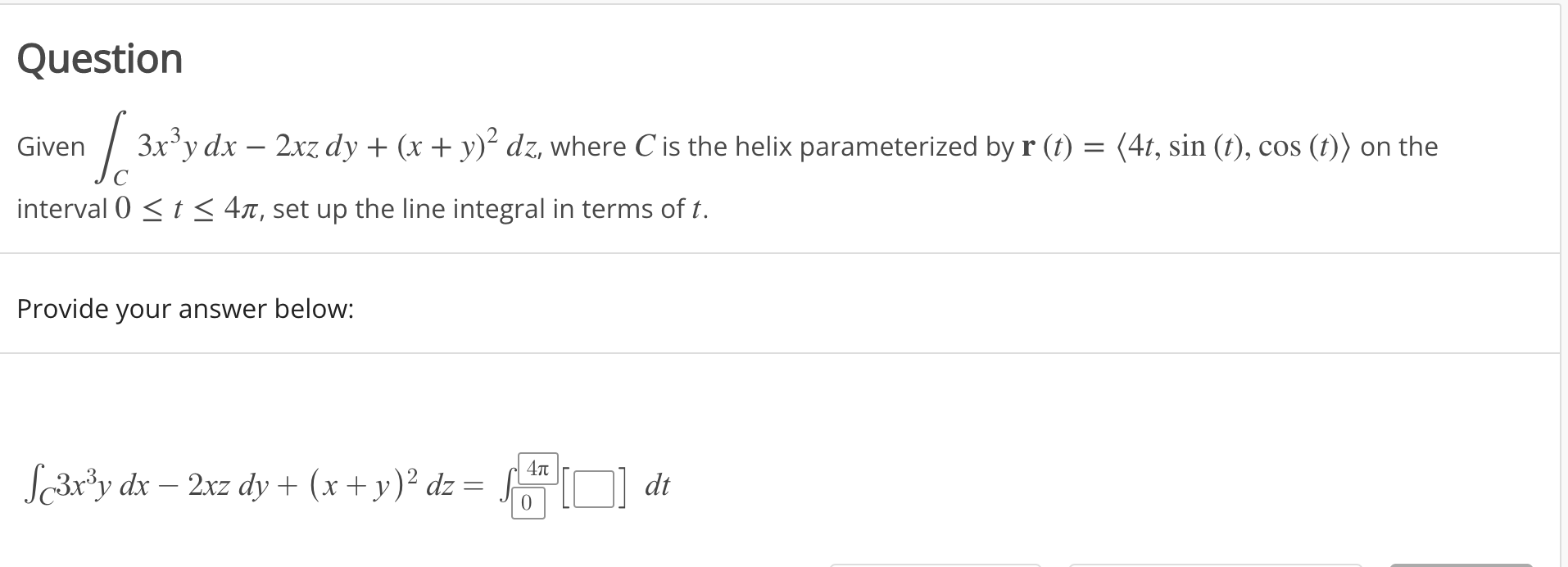Viewport: 1568px width, 567px height.
Task: Click the dt term after the answer blank
Action: (x=656, y=485)
